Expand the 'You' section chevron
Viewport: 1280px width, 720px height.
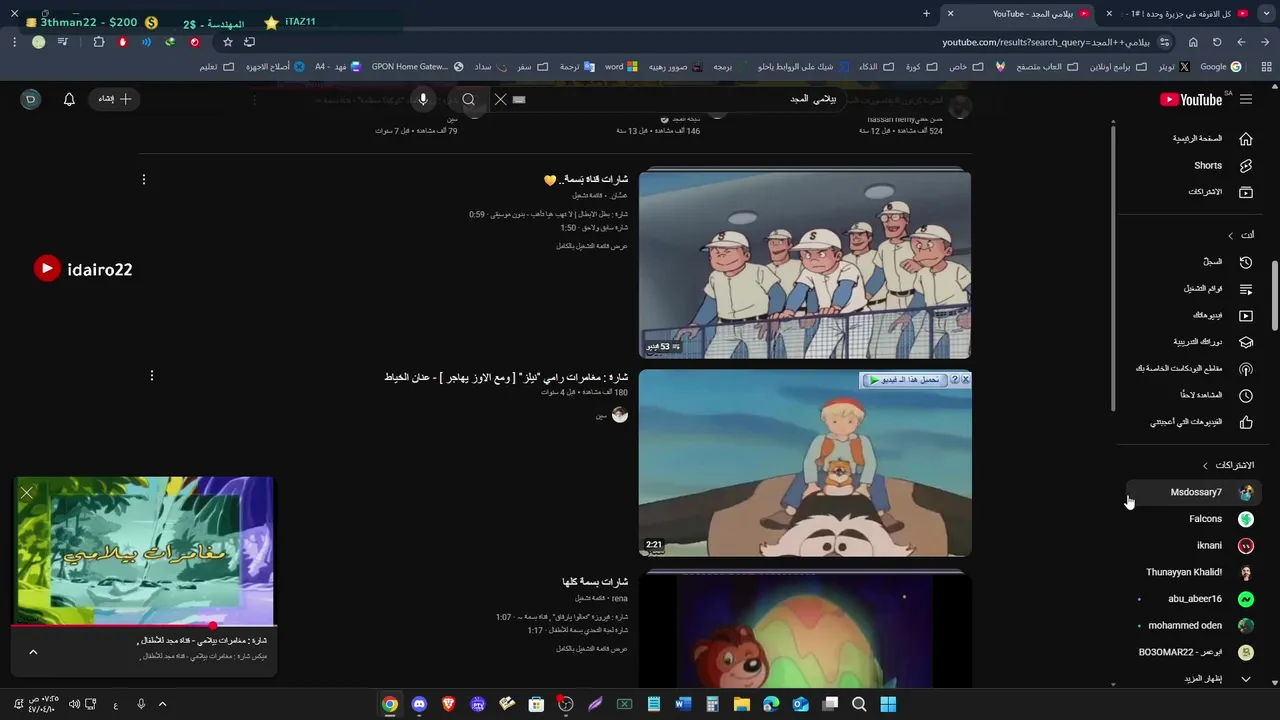(x=1231, y=235)
